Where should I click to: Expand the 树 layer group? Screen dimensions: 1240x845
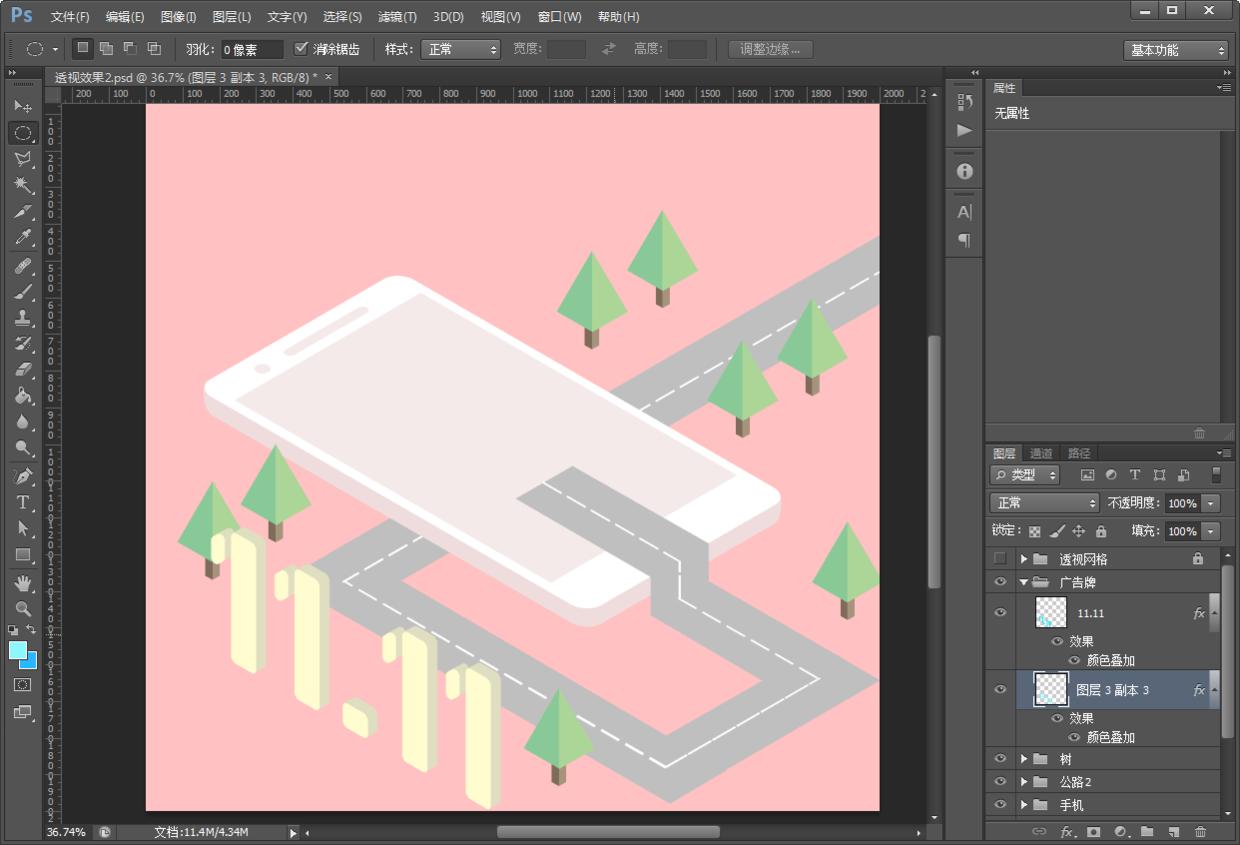(x=1024, y=759)
